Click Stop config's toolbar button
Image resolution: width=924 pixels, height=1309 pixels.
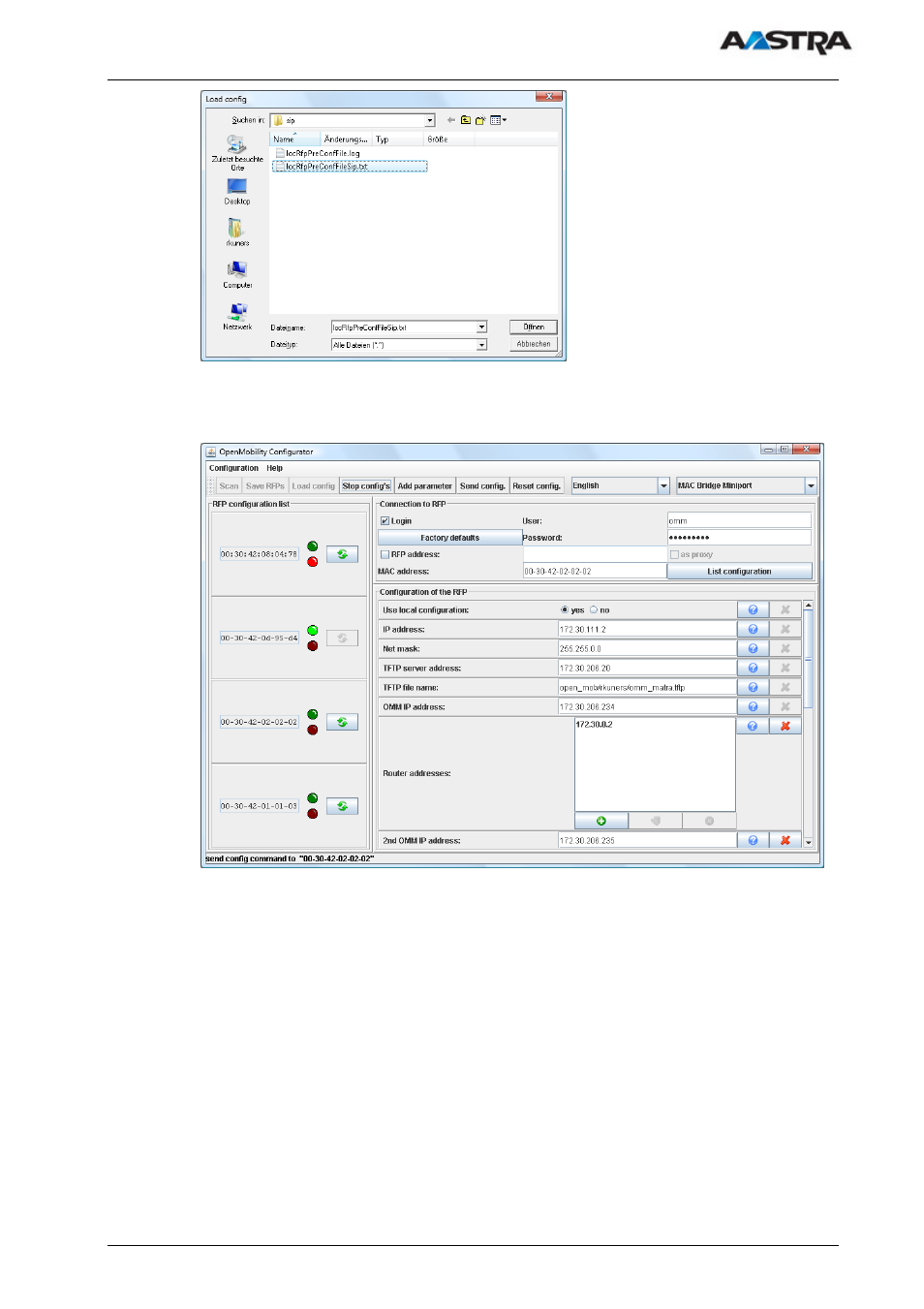(x=366, y=485)
